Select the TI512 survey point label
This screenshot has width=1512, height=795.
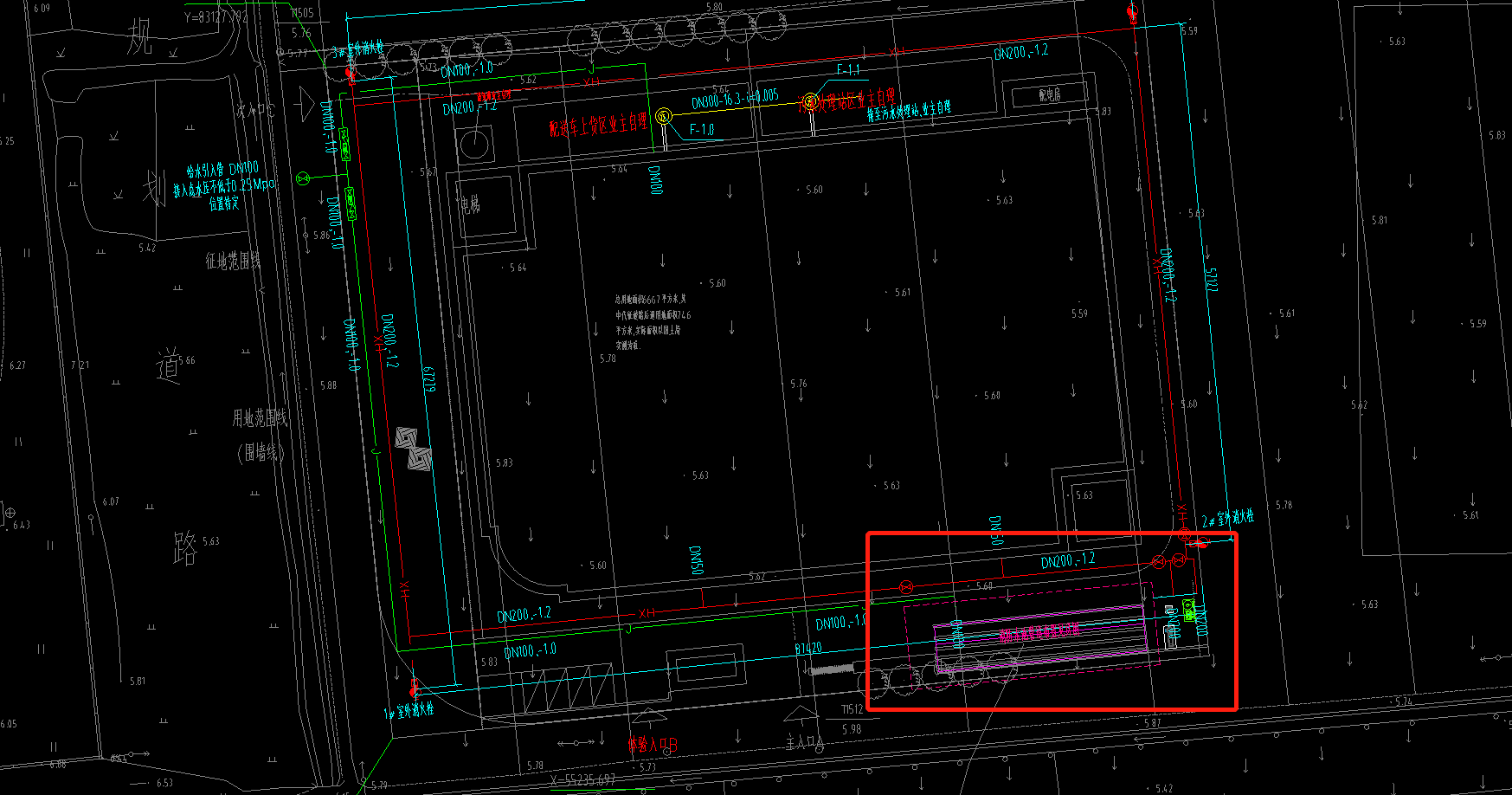point(852,709)
